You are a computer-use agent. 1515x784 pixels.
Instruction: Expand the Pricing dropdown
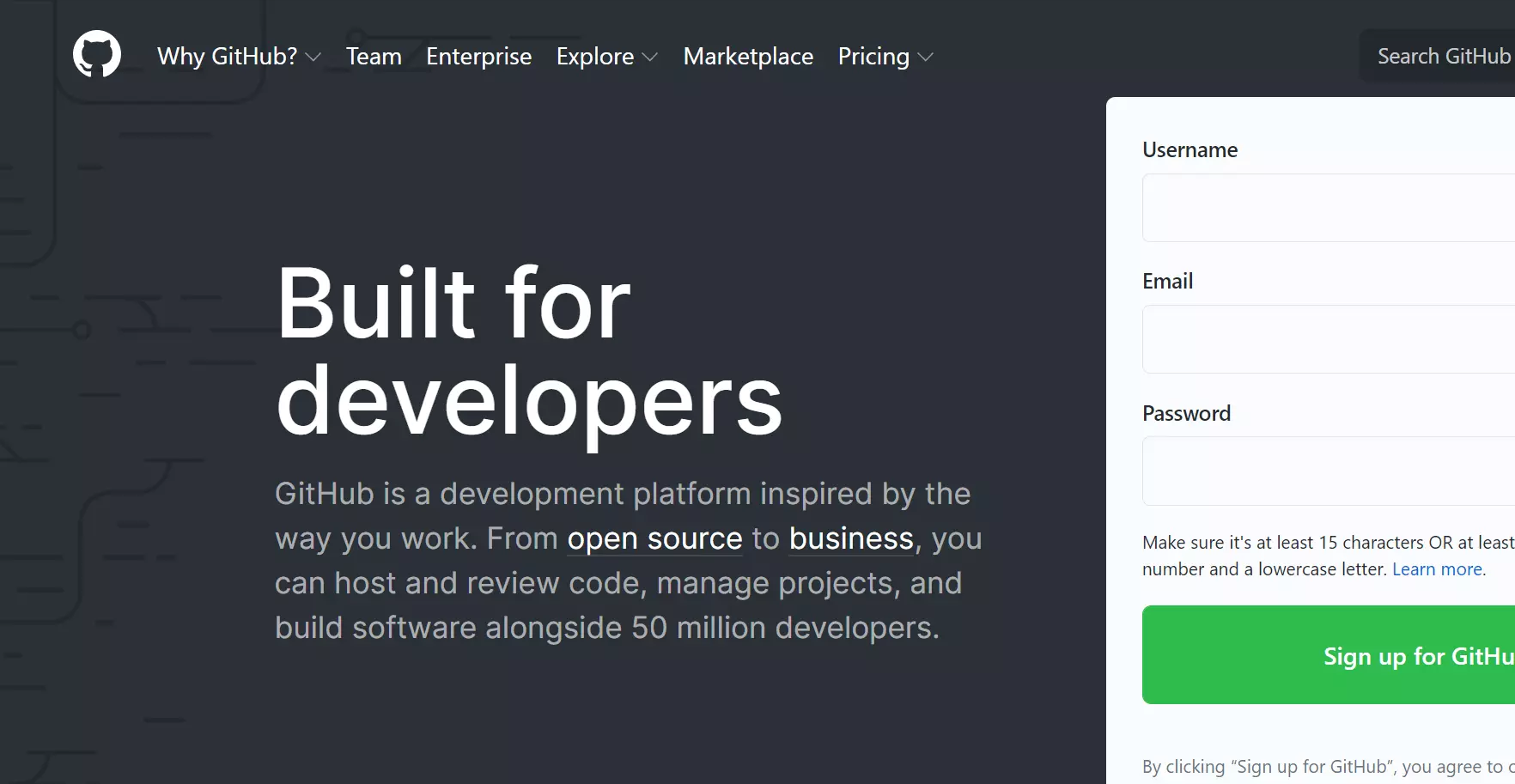point(885,57)
